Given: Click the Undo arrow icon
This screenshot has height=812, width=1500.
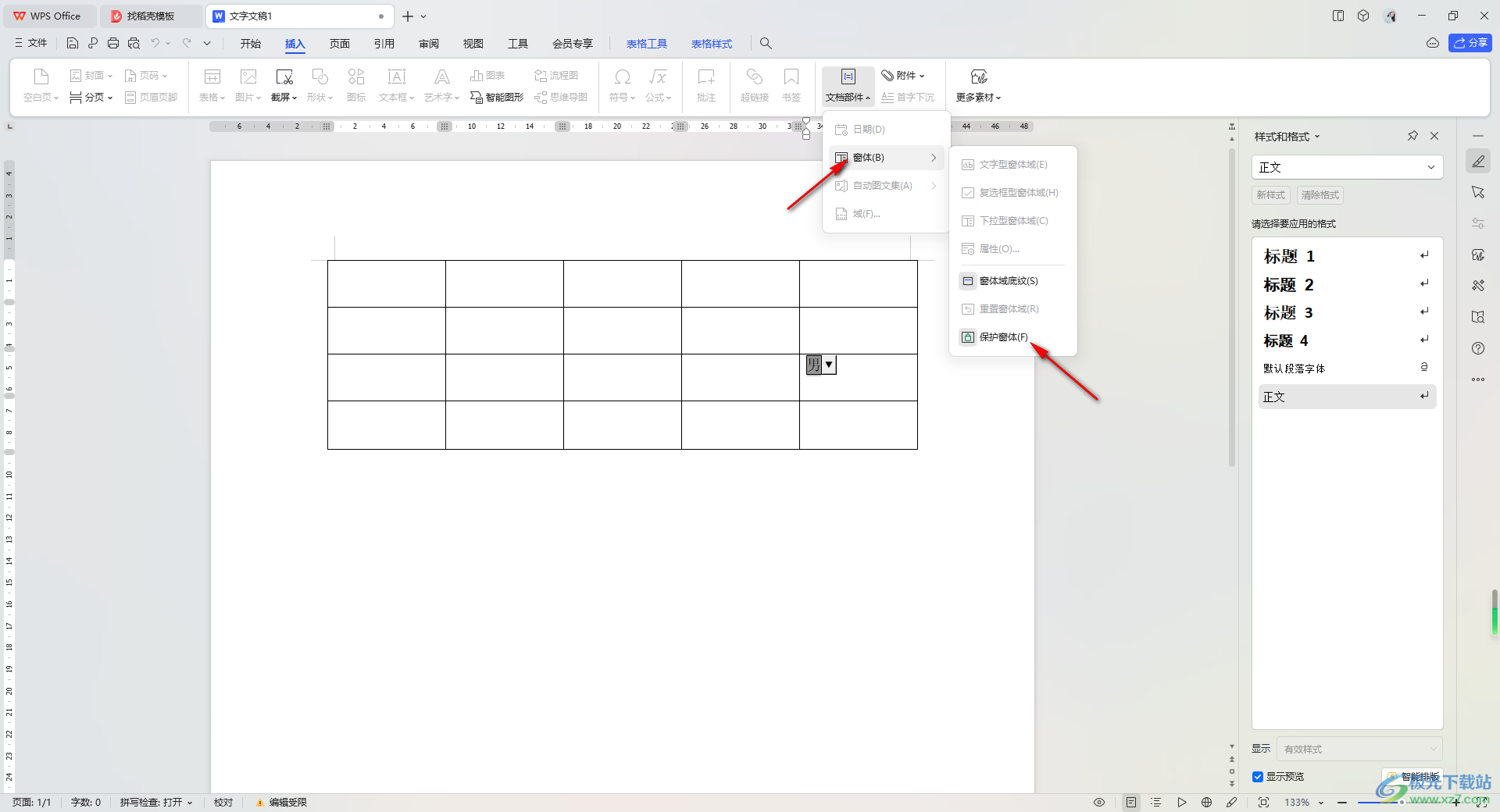Looking at the screenshot, I should coord(155,44).
